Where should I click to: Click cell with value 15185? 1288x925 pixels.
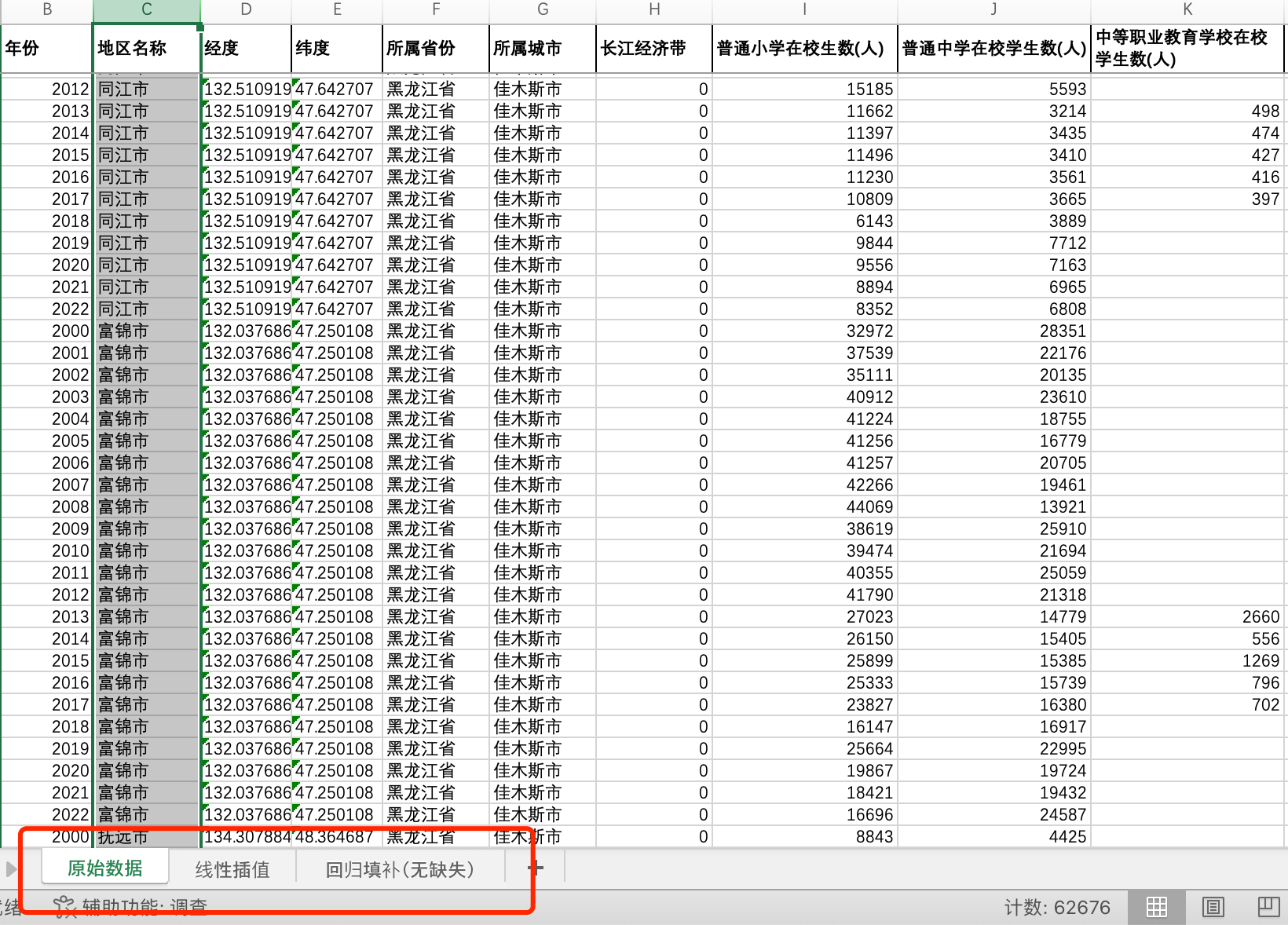tap(805, 90)
